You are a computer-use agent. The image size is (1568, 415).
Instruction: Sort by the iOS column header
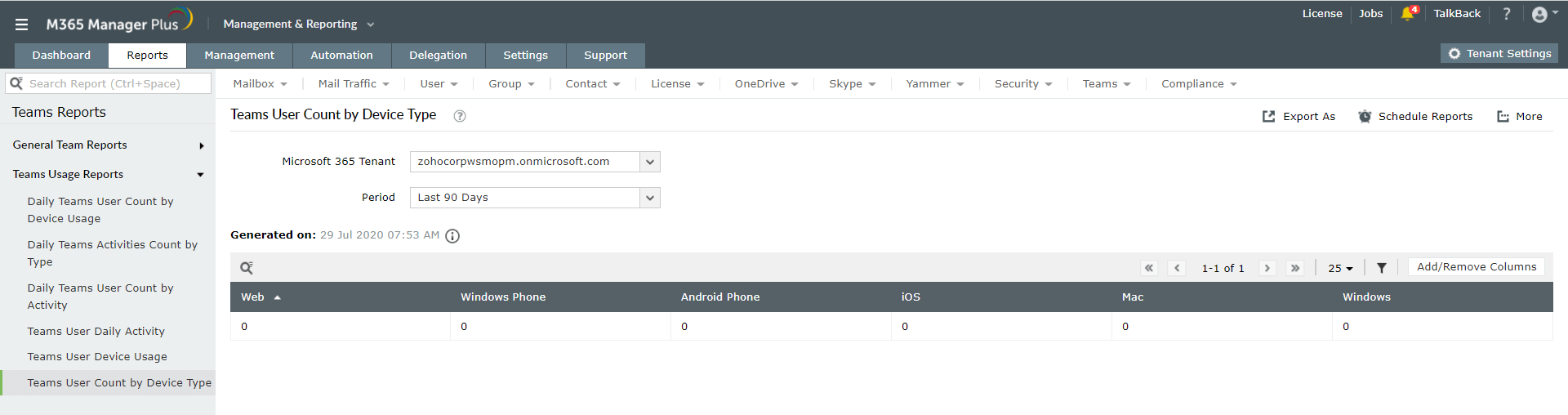point(911,297)
